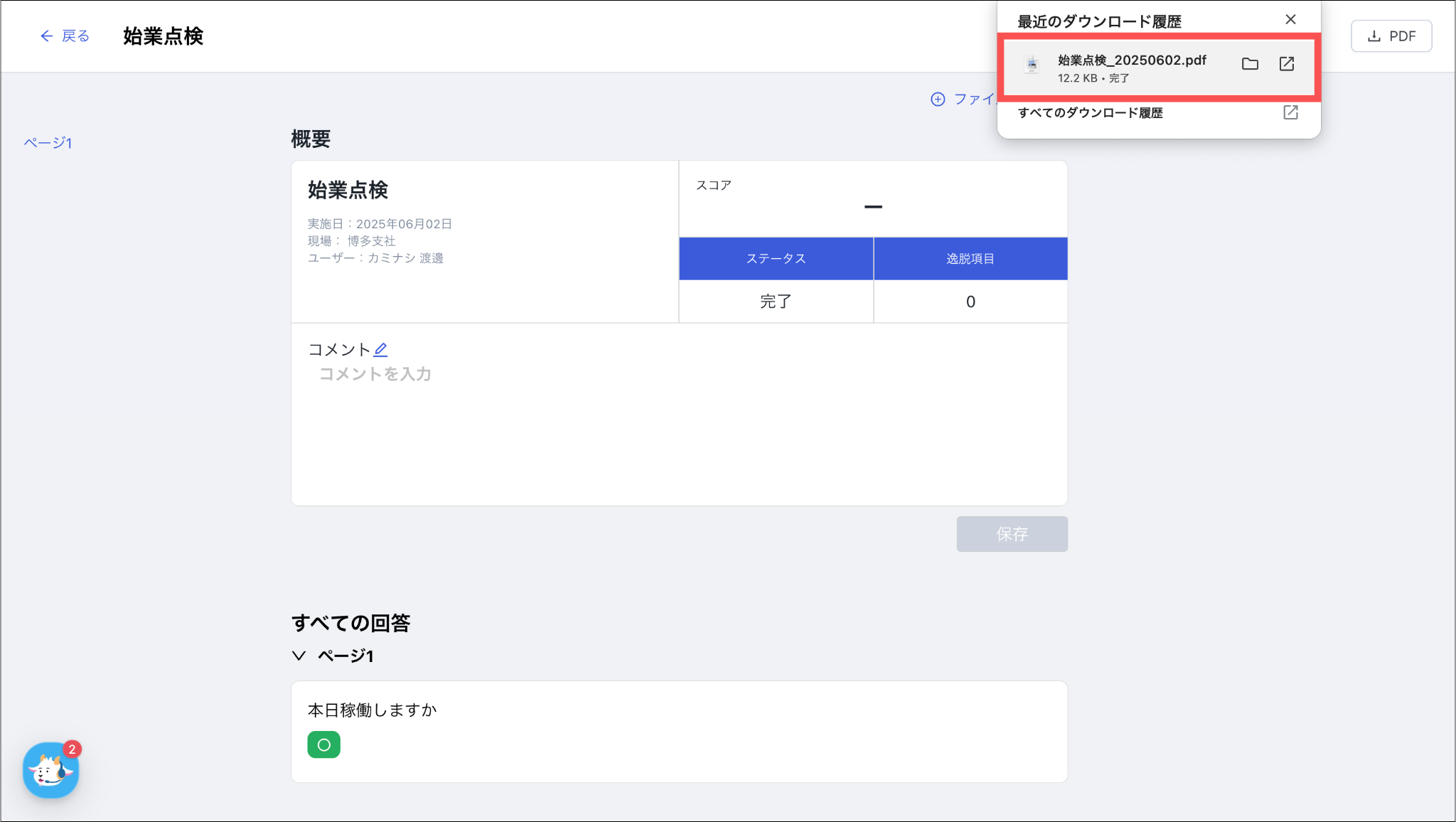Click the comment edit pencil icon
The image size is (1456, 822).
pyautogui.click(x=381, y=349)
